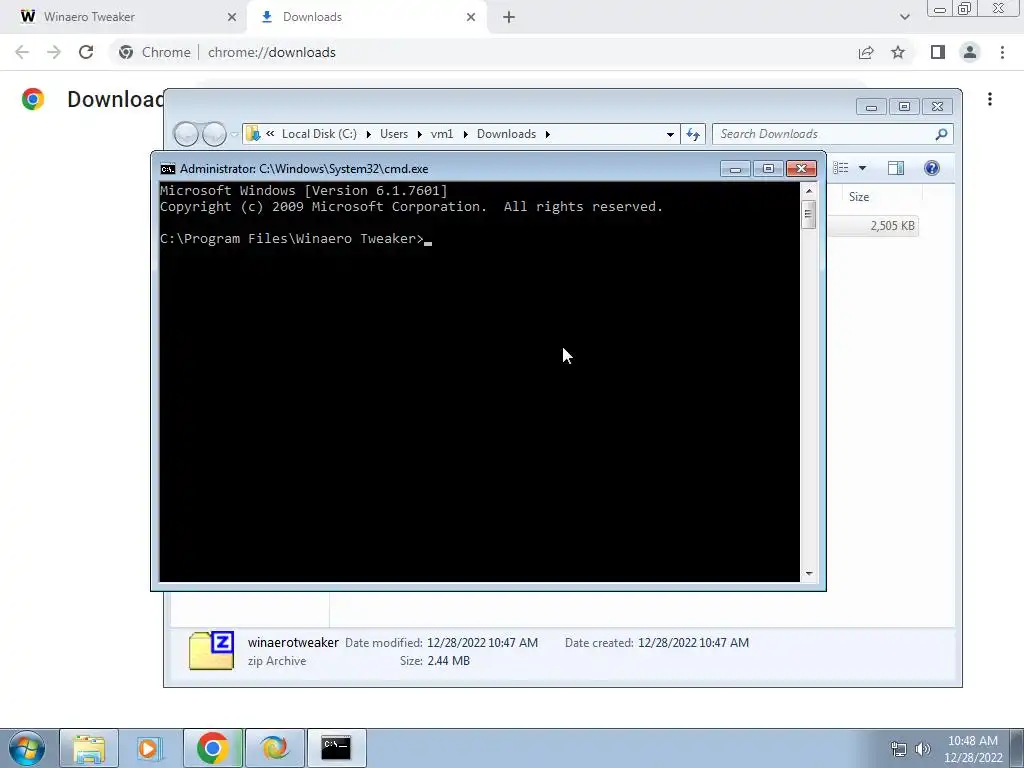
Task: Select the 2,505 KB file row
Action: coord(874,226)
